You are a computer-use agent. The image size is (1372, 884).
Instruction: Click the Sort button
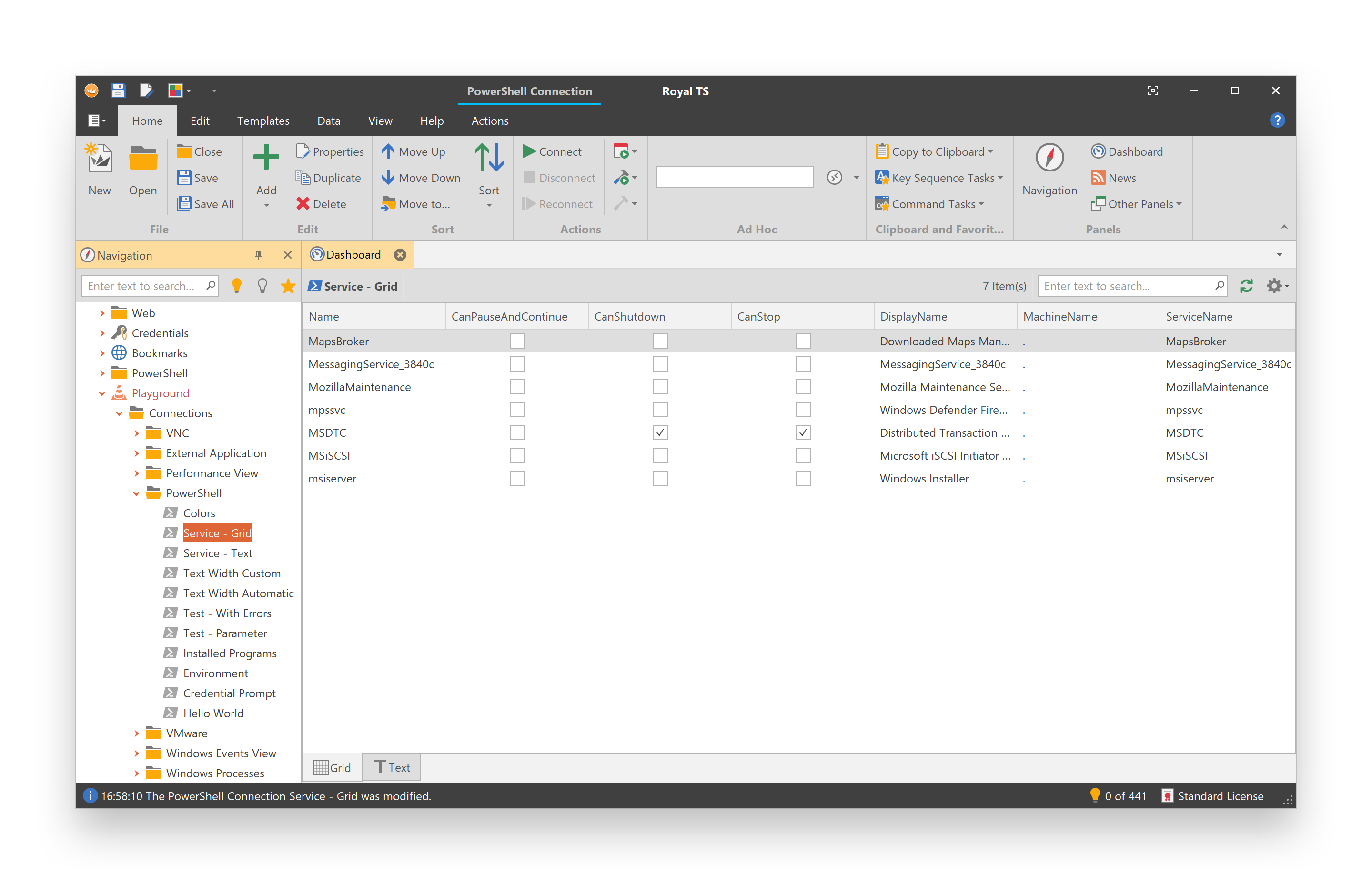tap(488, 176)
